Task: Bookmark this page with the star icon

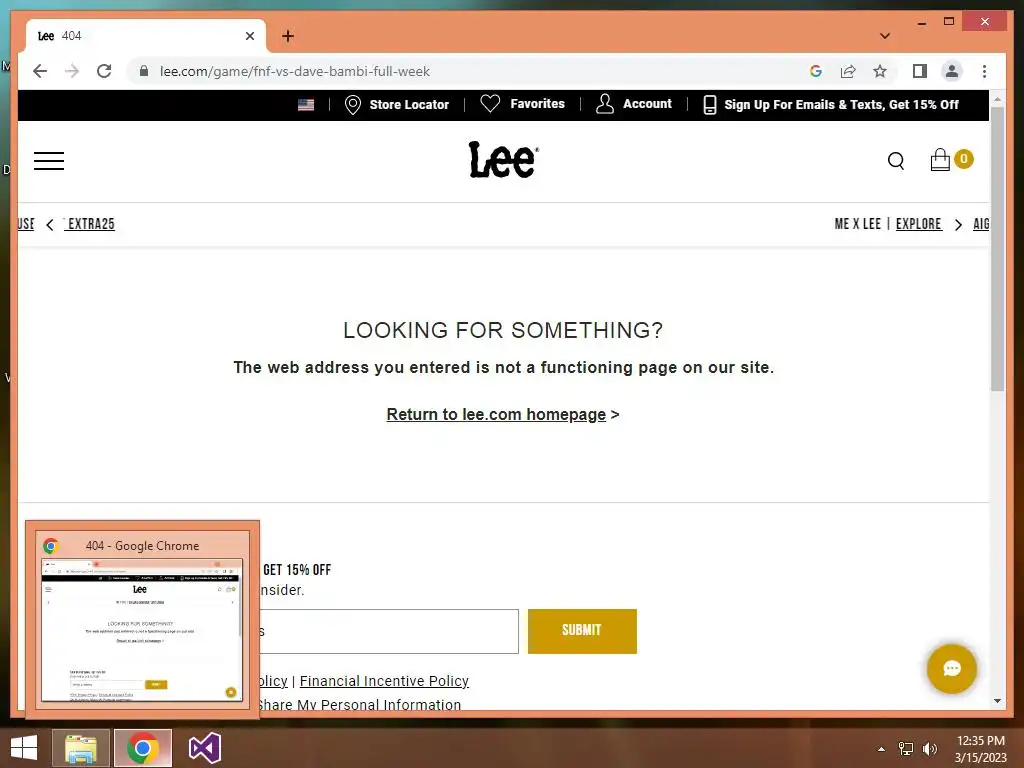Action: point(880,71)
